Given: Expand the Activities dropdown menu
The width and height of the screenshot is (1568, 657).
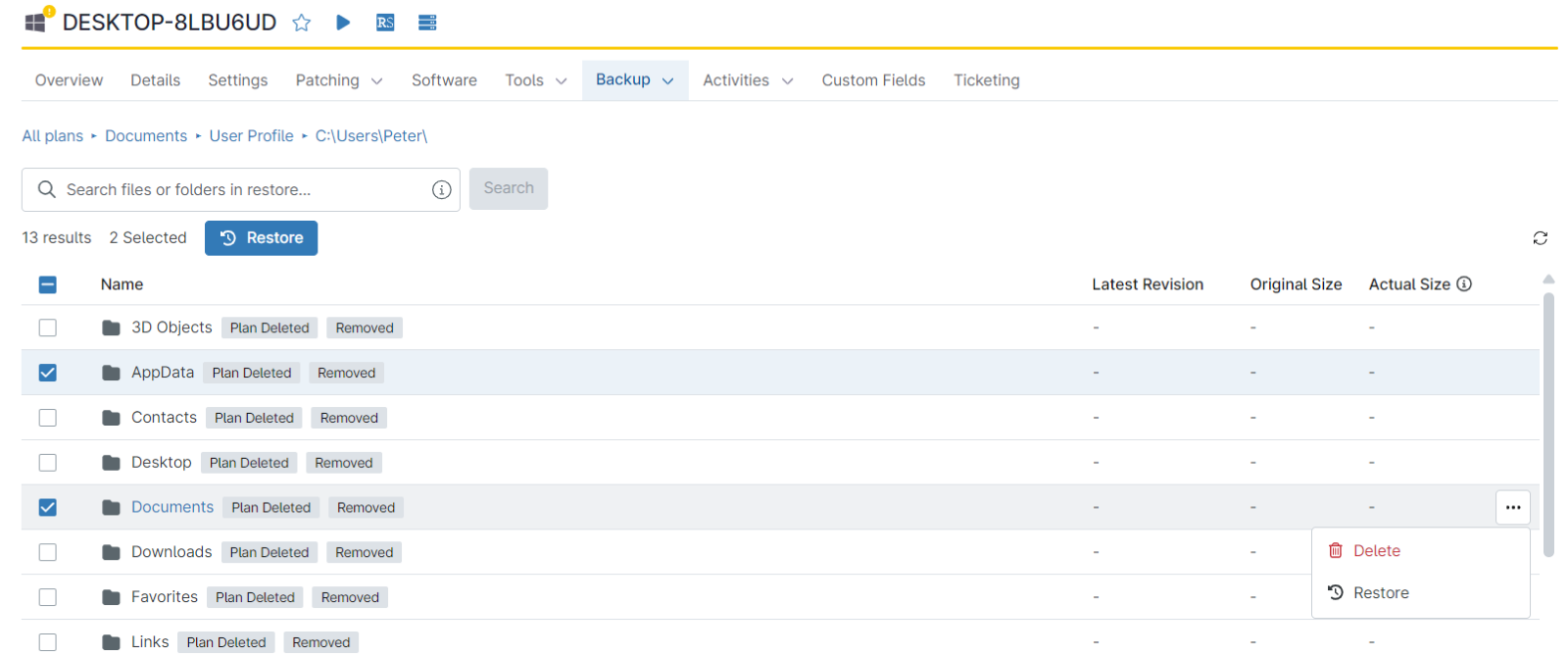Looking at the screenshot, I should coord(748,80).
